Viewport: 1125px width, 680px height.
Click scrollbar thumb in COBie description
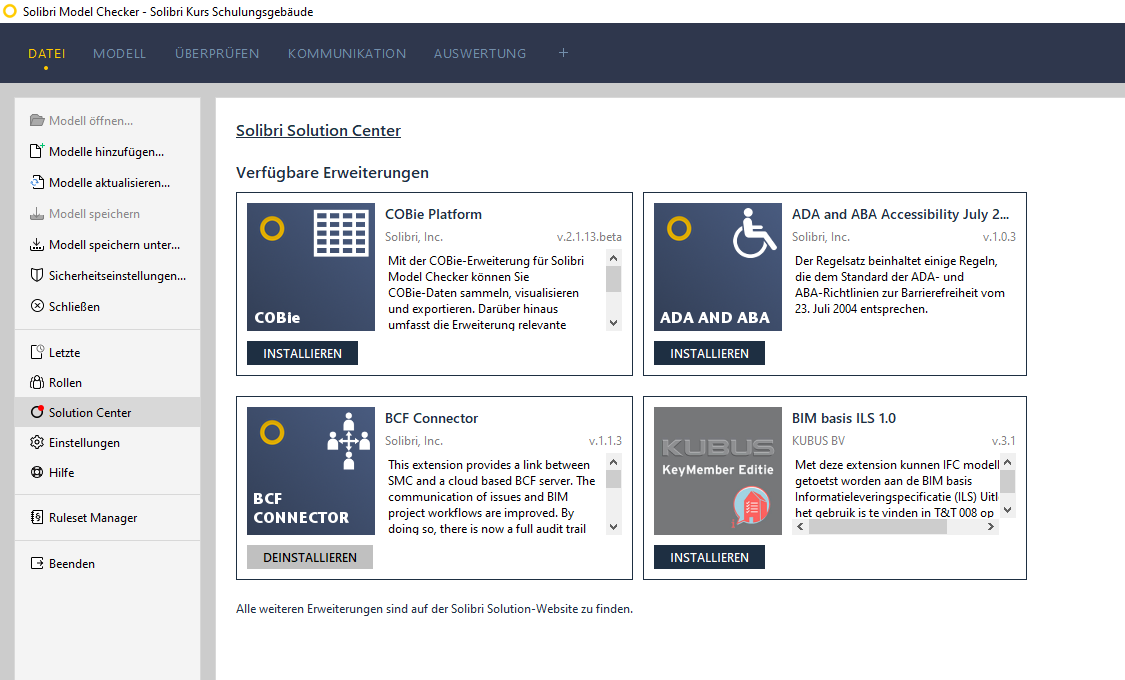pos(613,279)
